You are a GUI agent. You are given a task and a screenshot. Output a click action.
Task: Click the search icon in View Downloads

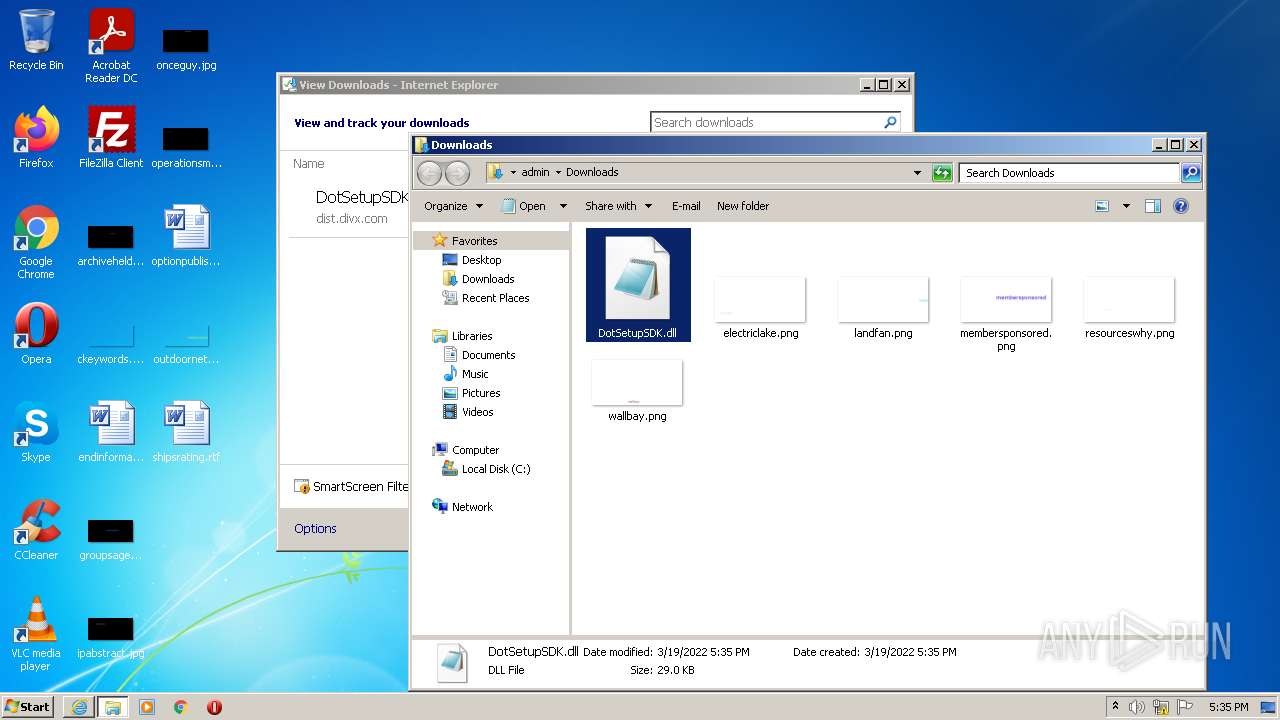[890, 122]
